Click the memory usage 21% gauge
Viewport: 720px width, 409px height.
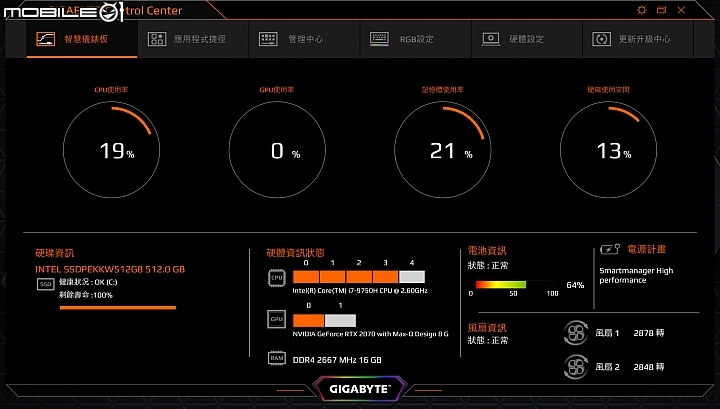point(443,150)
